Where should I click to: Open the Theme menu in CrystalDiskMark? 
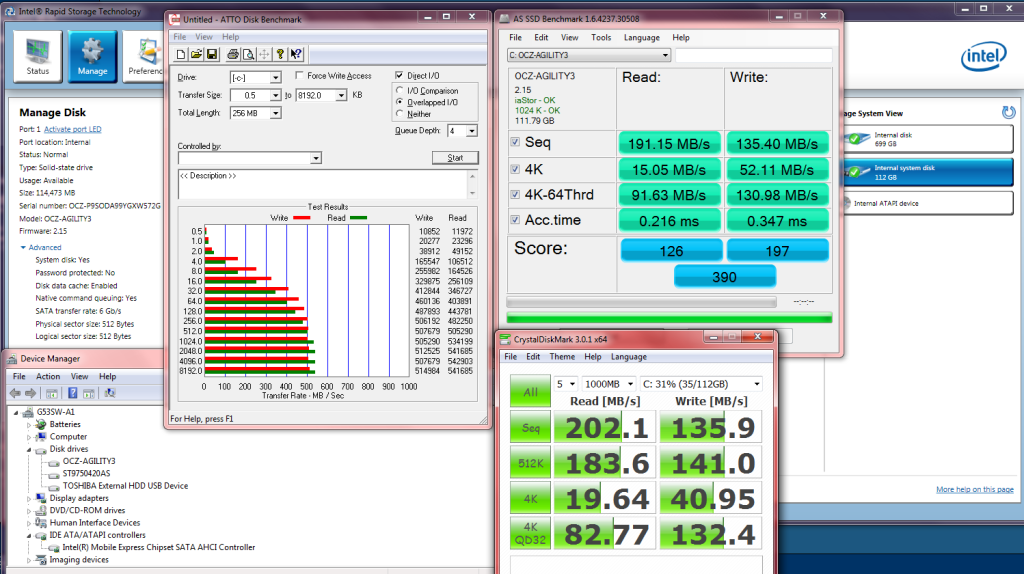562,357
